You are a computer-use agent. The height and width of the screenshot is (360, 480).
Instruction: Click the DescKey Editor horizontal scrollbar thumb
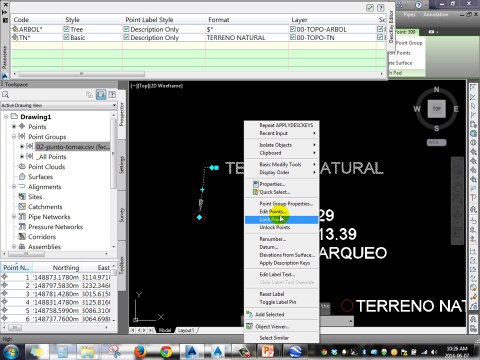pyautogui.click(x=82, y=74)
